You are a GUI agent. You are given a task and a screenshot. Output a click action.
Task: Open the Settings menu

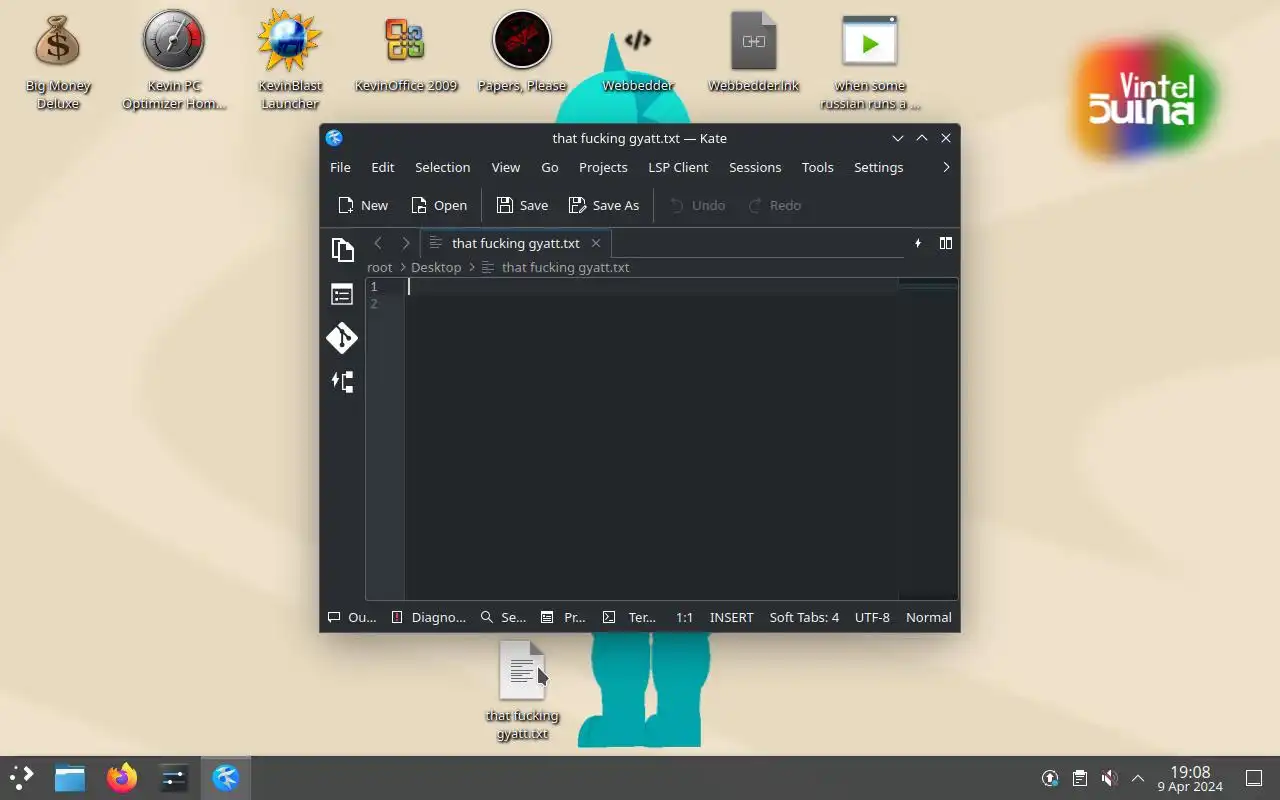[x=879, y=167]
